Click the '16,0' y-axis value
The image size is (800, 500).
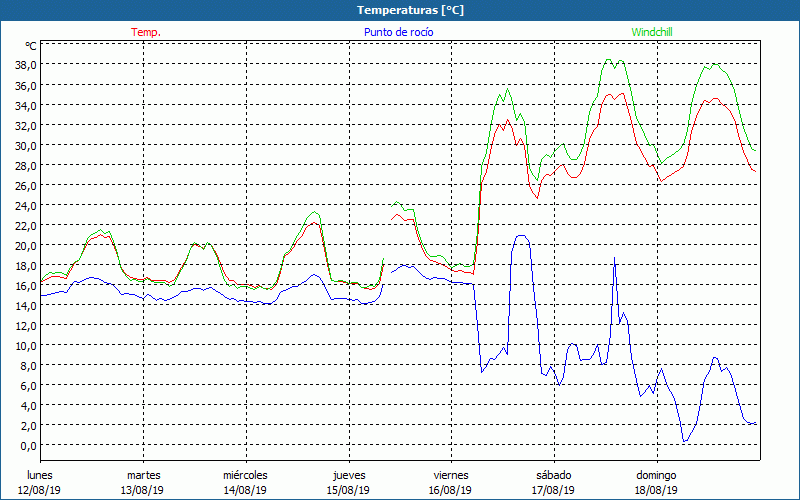[27, 286]
